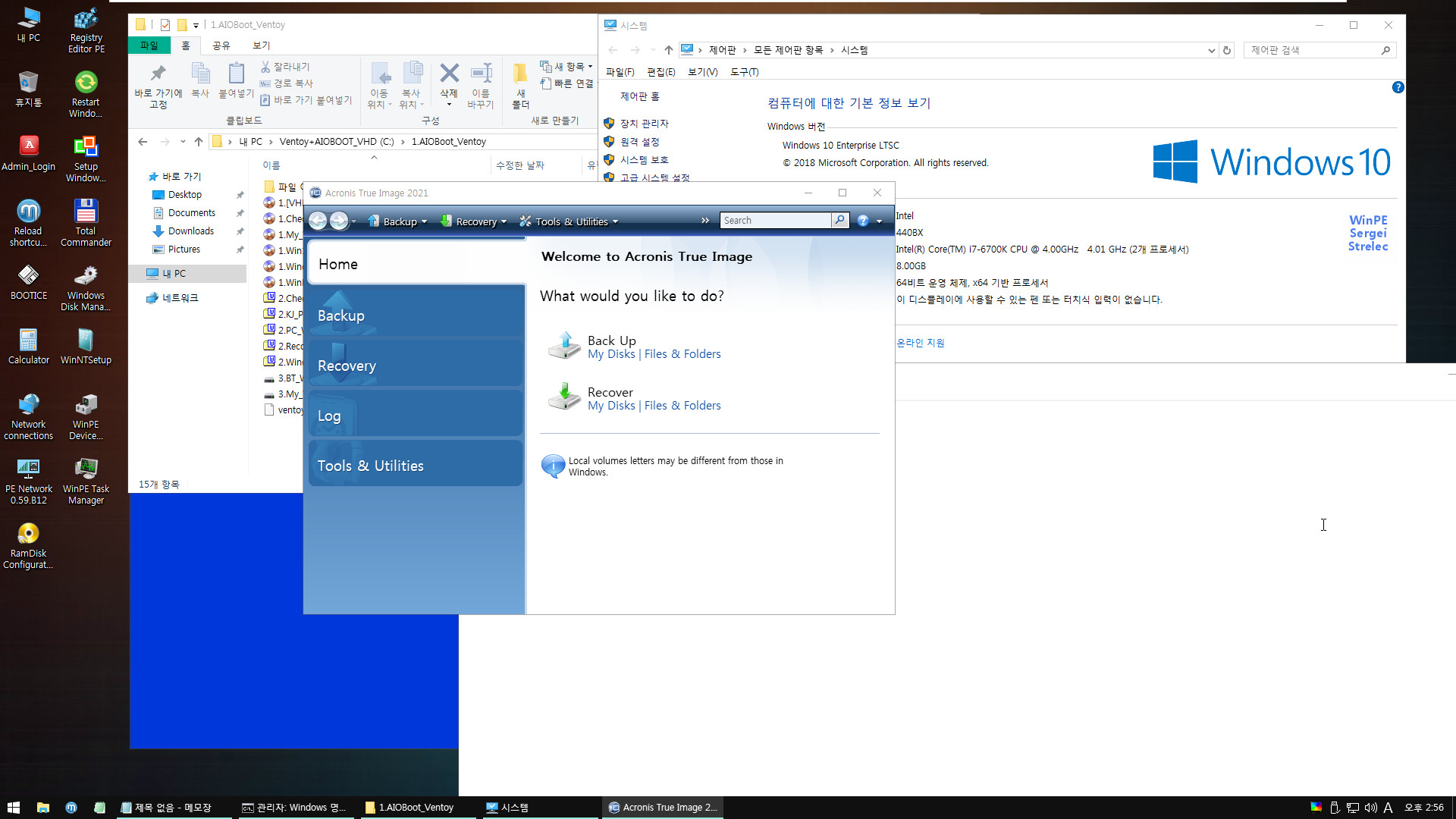
Task: Click Back Up My Disks link
Action: pyautogui.click(x=611, y=354)
